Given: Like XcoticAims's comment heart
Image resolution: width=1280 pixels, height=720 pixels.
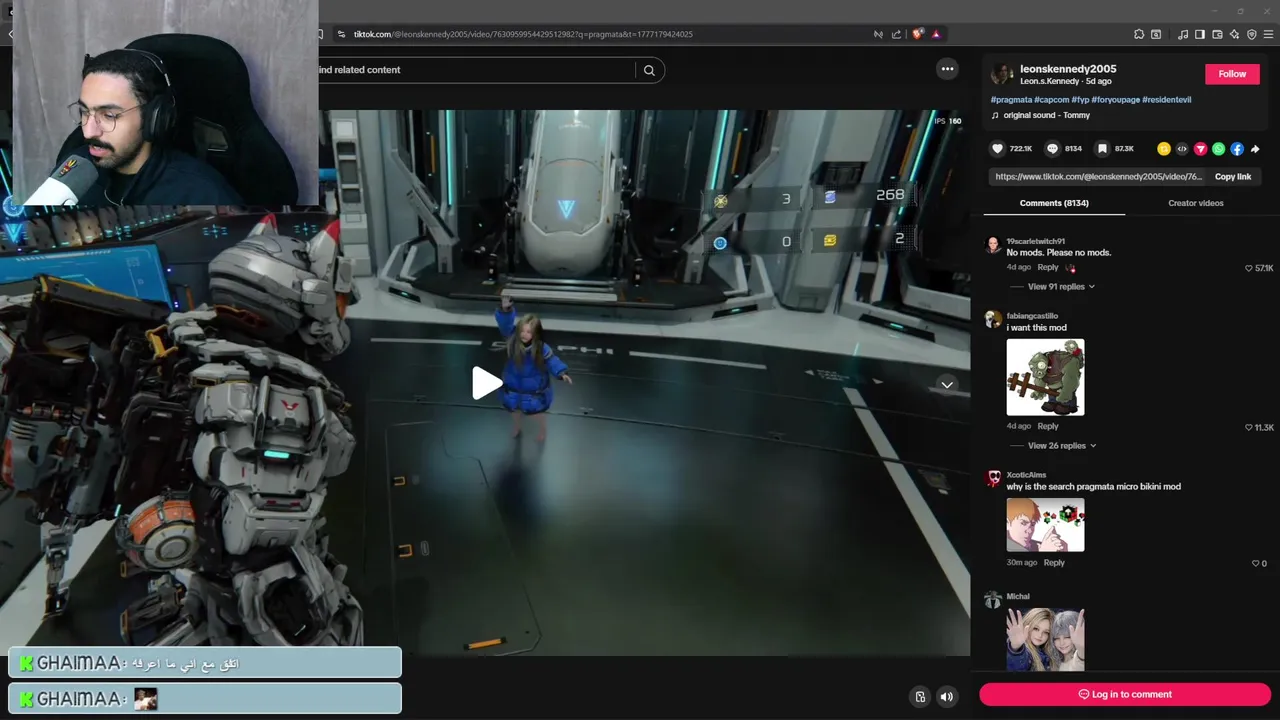Looking at the screenshot, I should click(1256, 563).
